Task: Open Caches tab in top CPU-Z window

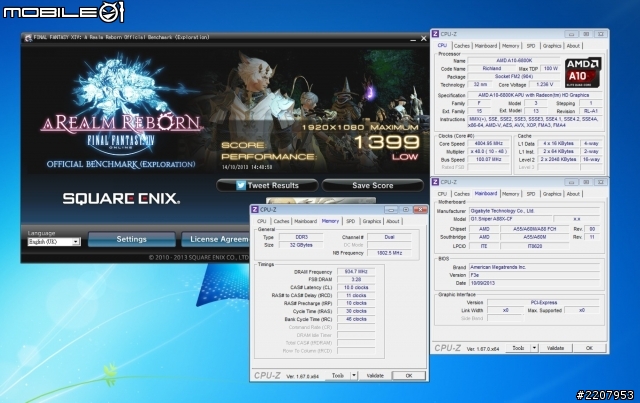Action: [x=462, y=46]
